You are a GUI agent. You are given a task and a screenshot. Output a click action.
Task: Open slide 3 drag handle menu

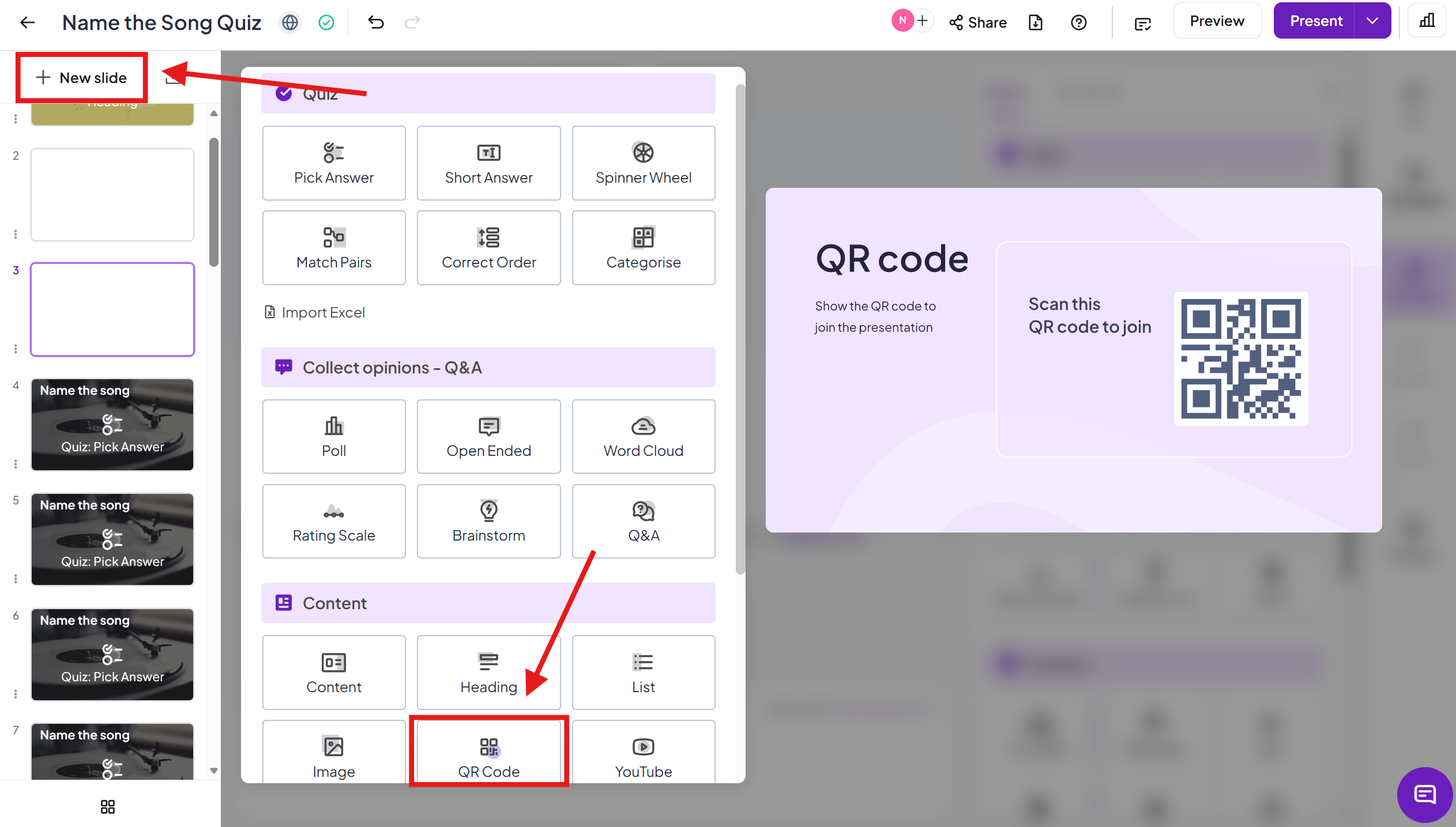(x=16, y=349)
